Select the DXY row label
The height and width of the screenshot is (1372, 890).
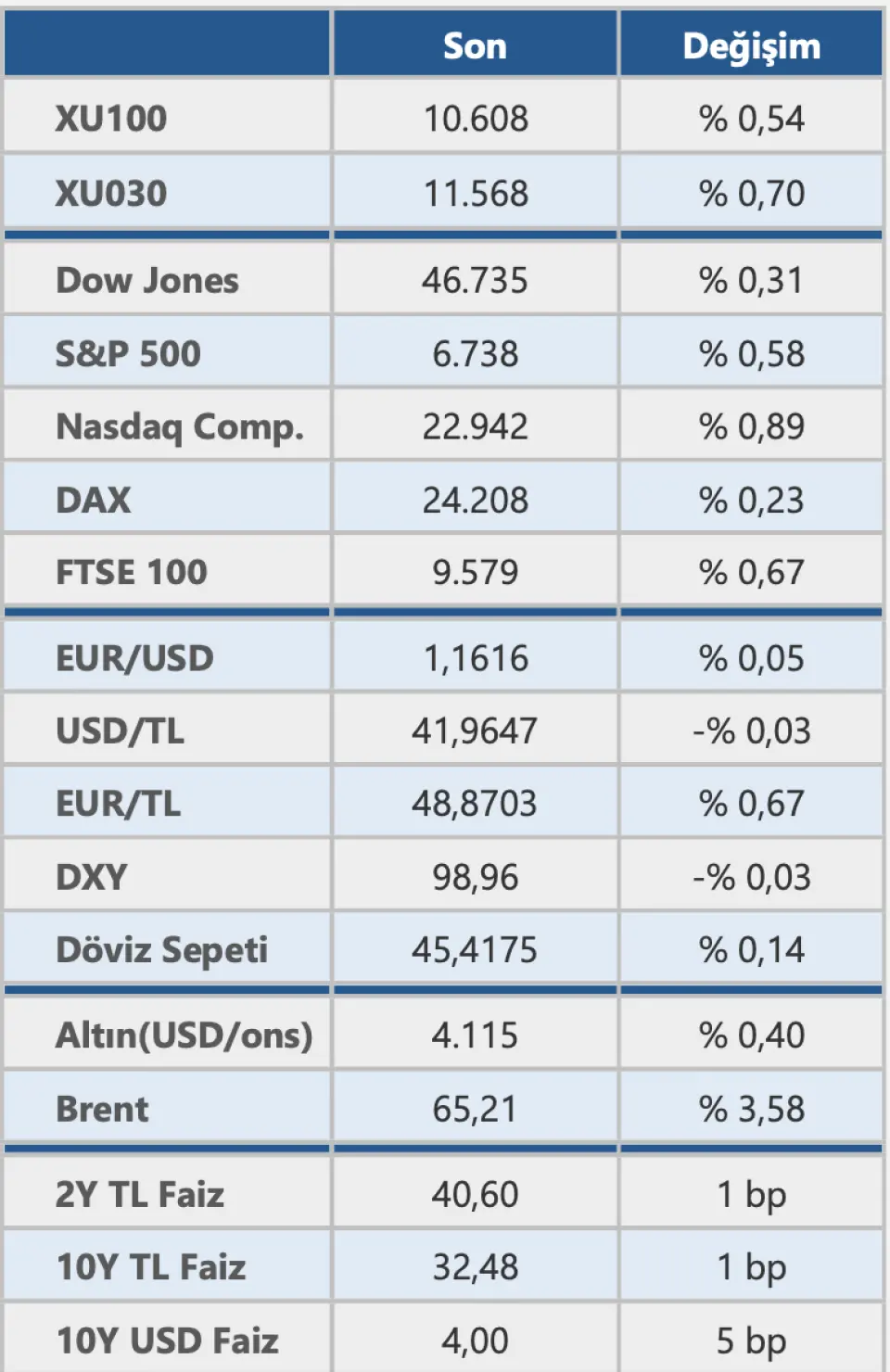92,877
